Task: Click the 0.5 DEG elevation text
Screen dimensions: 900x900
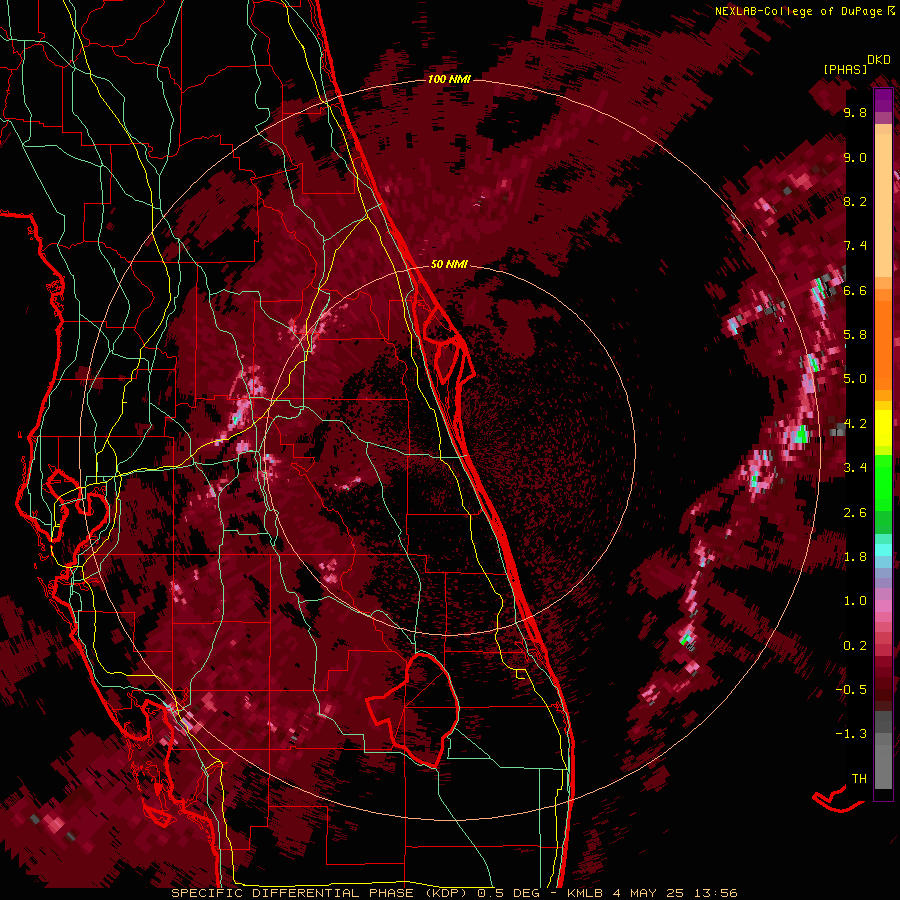Action: [x=508, y=893]
